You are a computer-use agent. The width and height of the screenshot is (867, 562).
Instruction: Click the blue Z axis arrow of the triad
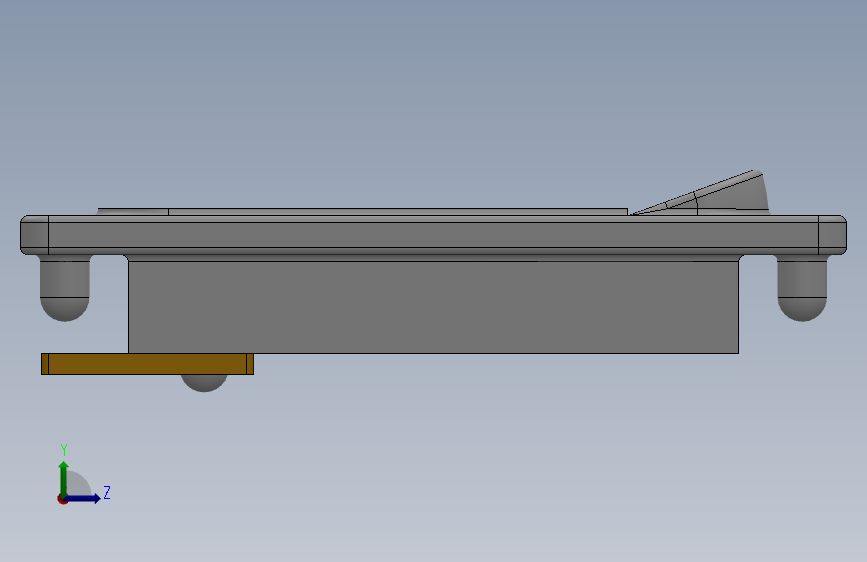[x=83, y=498]
